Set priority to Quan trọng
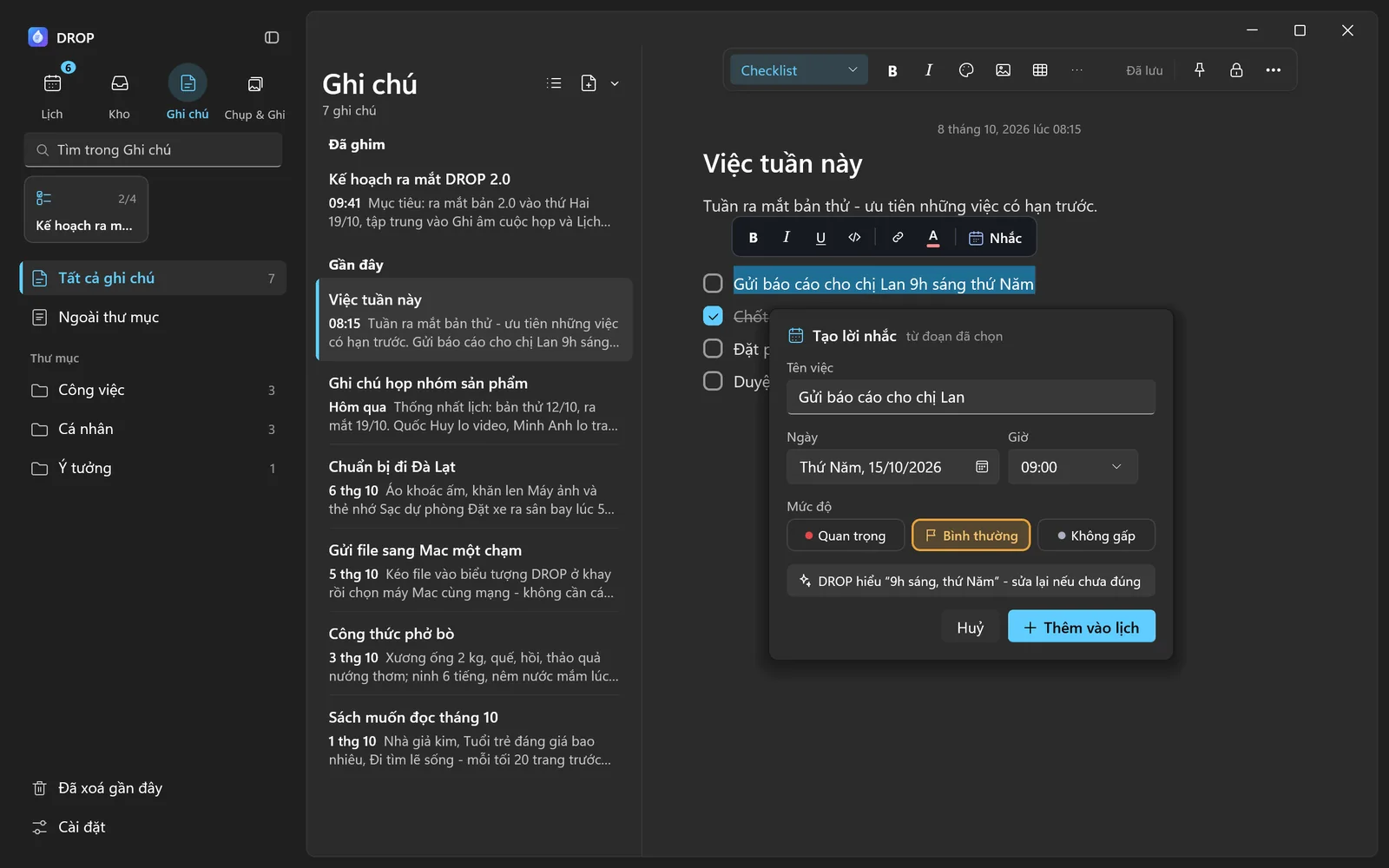Viewport: 1389px width, 868px height. click(x=846, y=536)
